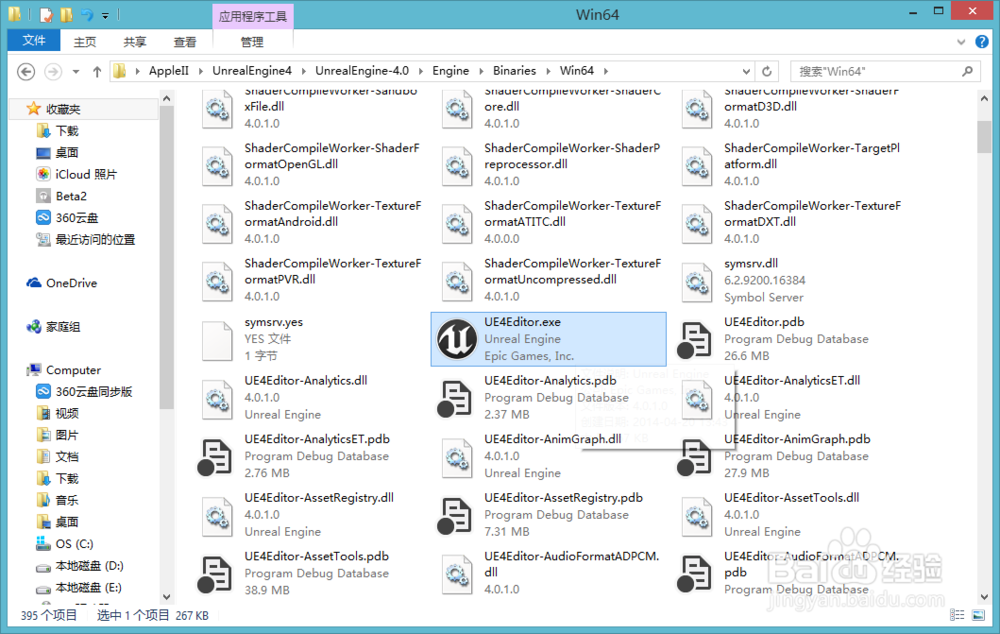Click the file list scroll down arrow
1000x634 pixels.
(x=984, y=597)
